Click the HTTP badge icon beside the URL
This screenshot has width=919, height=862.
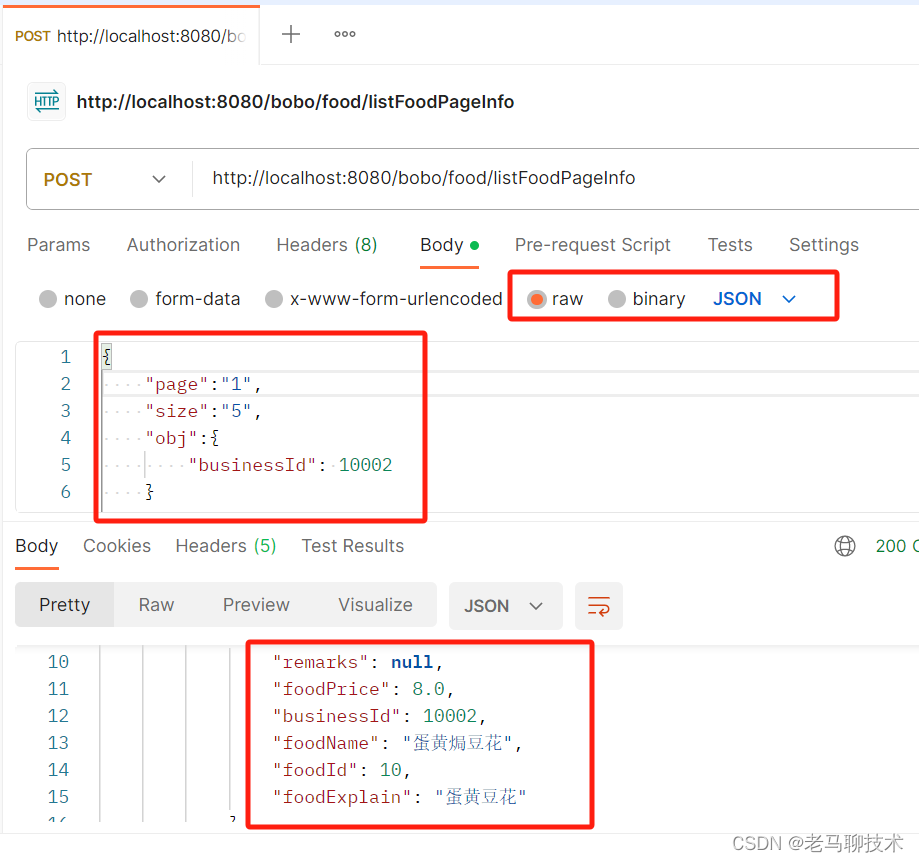(46, 101)
